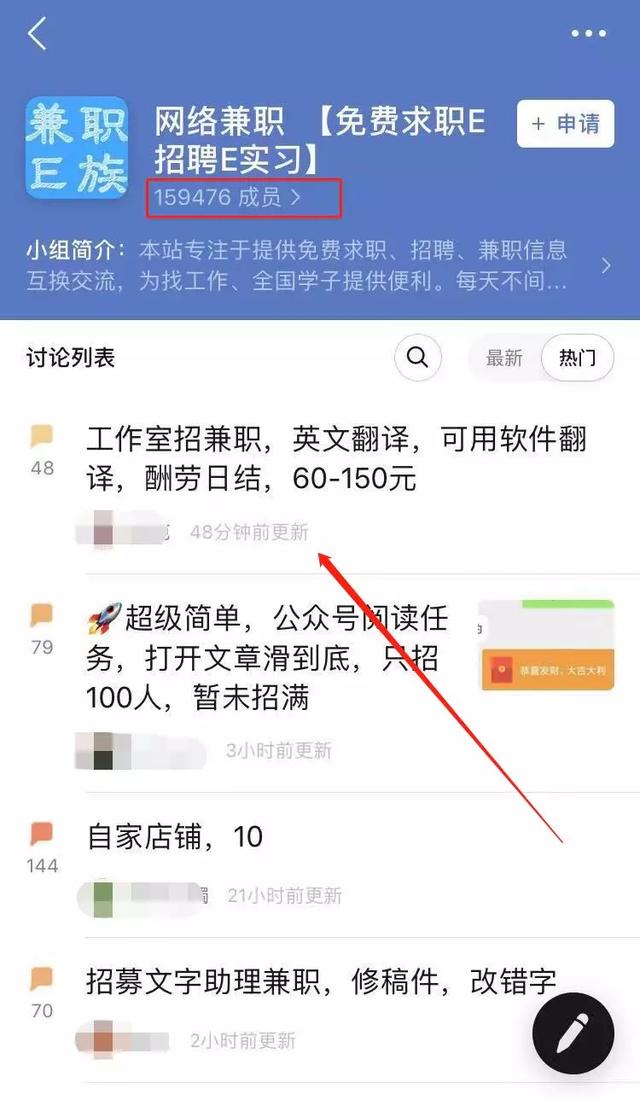Switch to the 最新 sort tab
The image size is (640, 1100).
[x=505, y=358]
